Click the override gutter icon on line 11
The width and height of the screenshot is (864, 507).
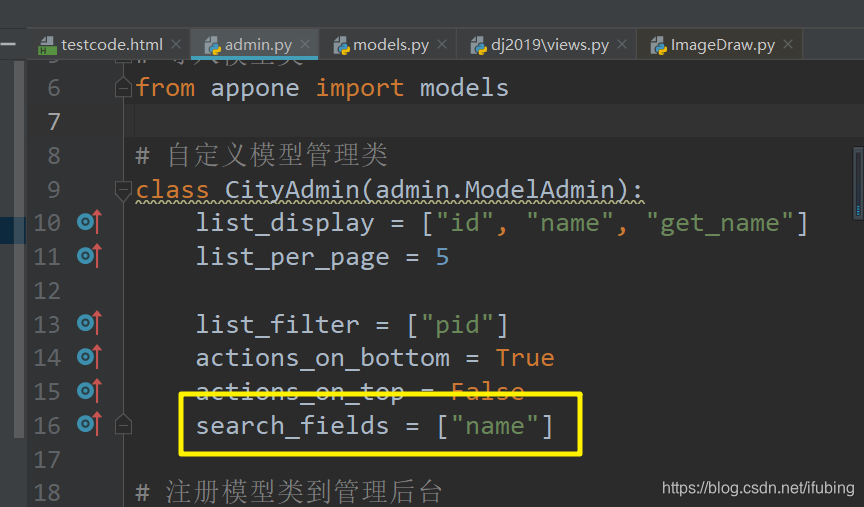tap(90, 256)
